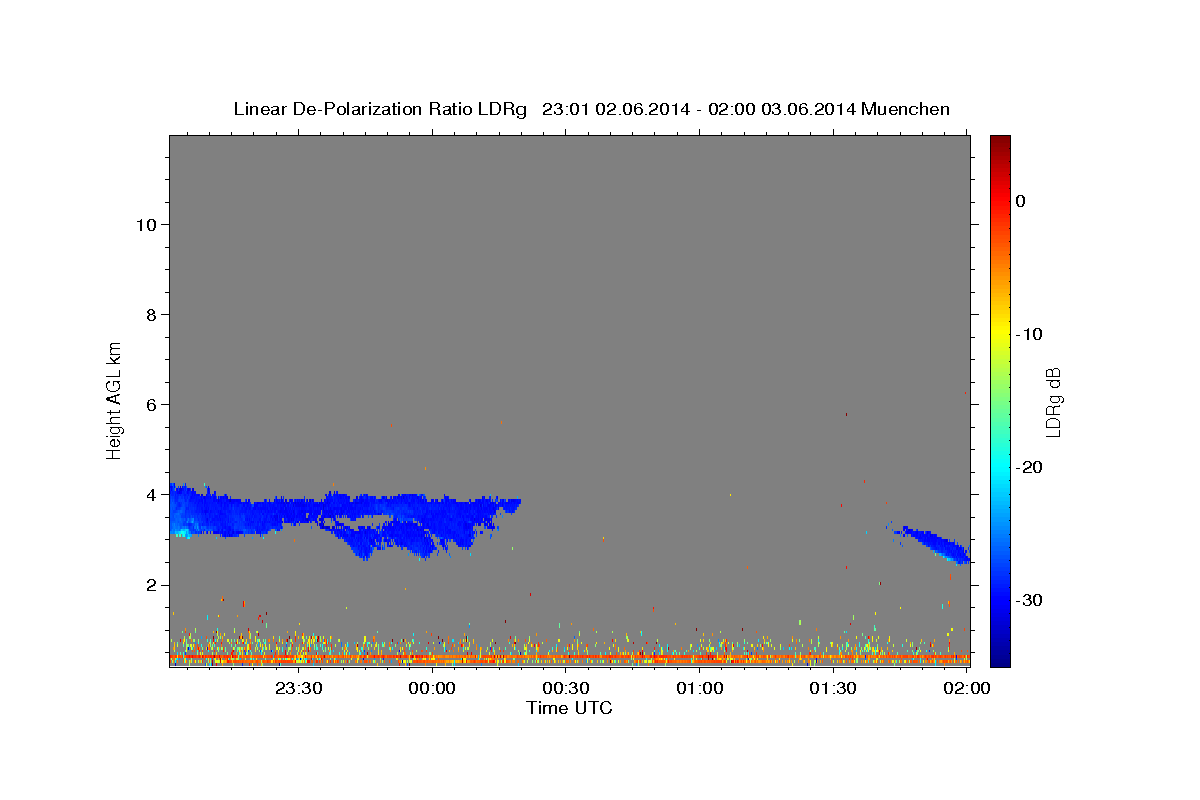The width and height of the screenshot is (1200, 800).
Task: Click the '01:00' time tick label
Action: tap(700, 688)
